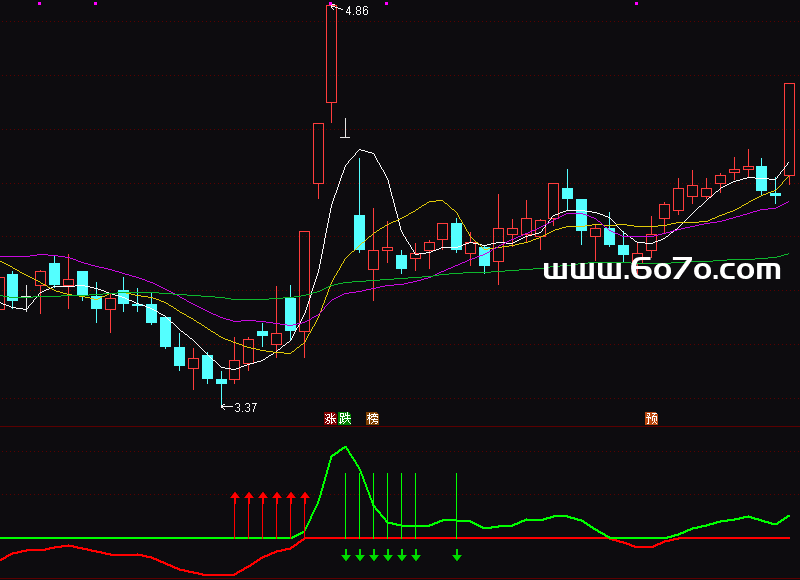Screen dimensions: 800x580
Task: Click the small white T-shaped cursor mark
Action: [x=345, y=128]
